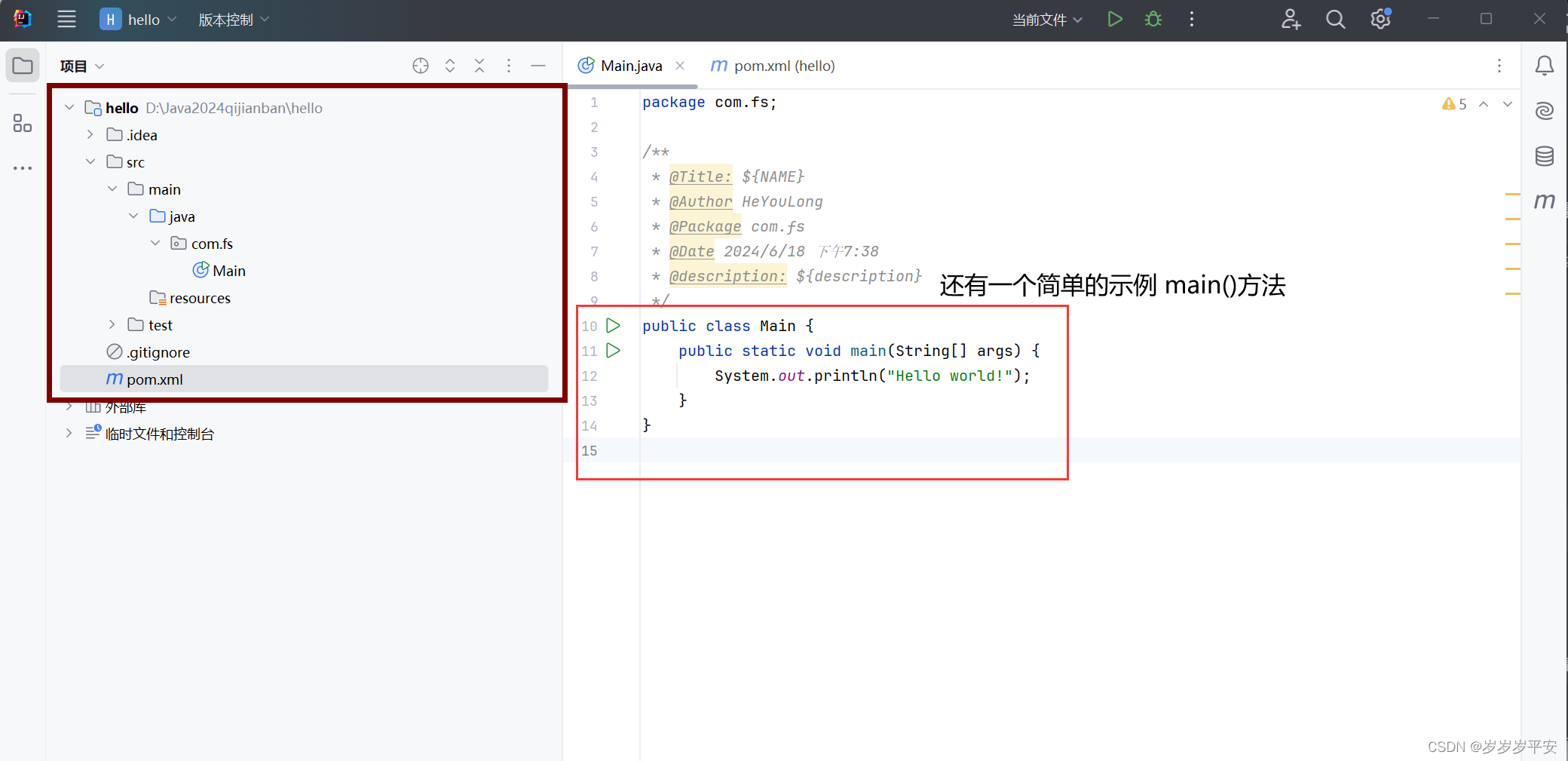Open the Database tool window

(1545, 156)
